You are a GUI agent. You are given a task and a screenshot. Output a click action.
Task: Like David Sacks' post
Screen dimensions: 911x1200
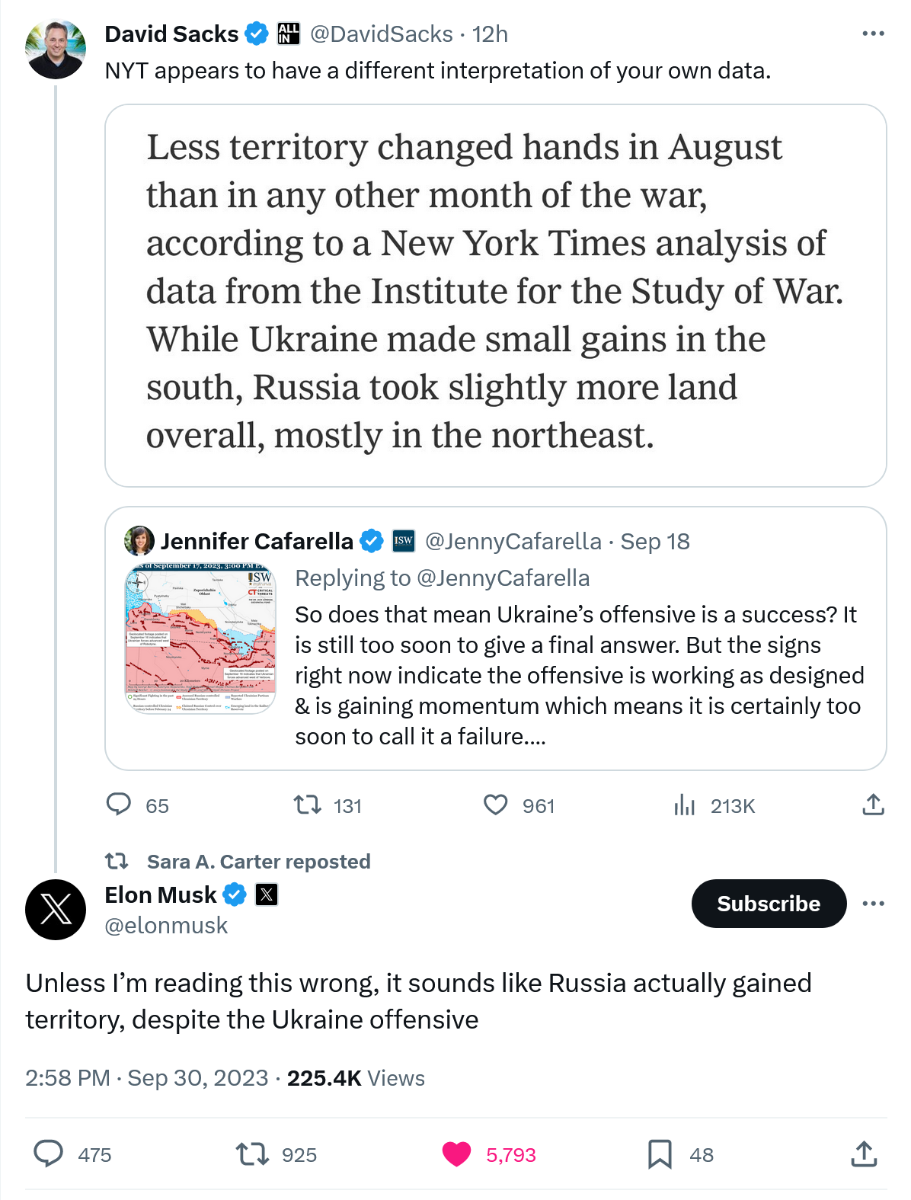(496, 805)
